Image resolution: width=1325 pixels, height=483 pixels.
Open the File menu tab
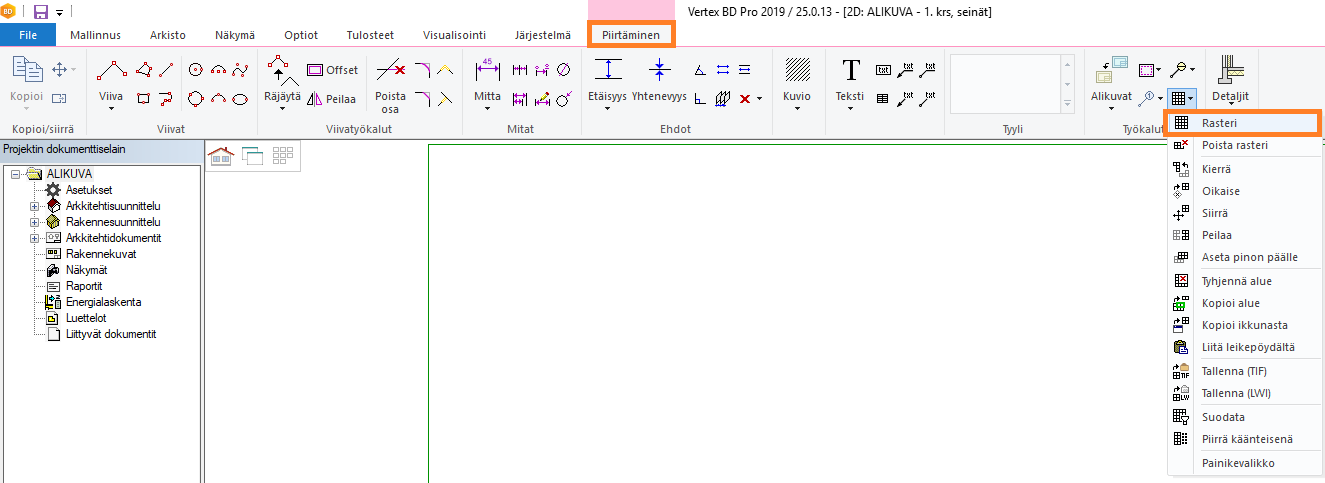28,35
